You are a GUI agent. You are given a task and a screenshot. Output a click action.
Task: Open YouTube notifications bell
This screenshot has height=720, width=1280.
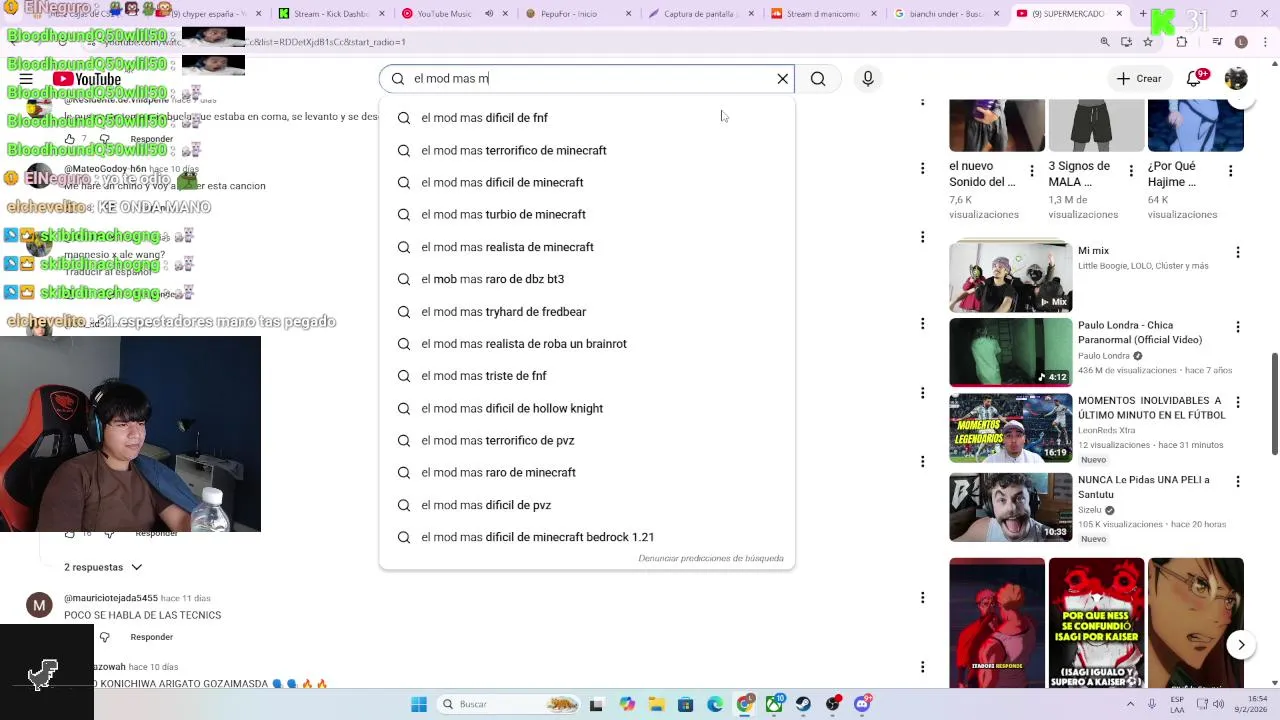(x=1194, y=79)
